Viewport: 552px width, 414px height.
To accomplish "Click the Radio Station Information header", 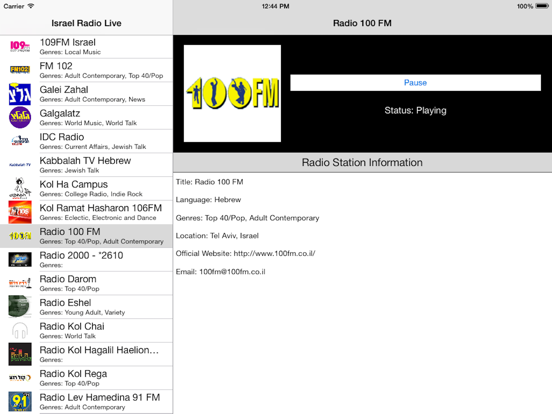I will (x=362, y=162).
